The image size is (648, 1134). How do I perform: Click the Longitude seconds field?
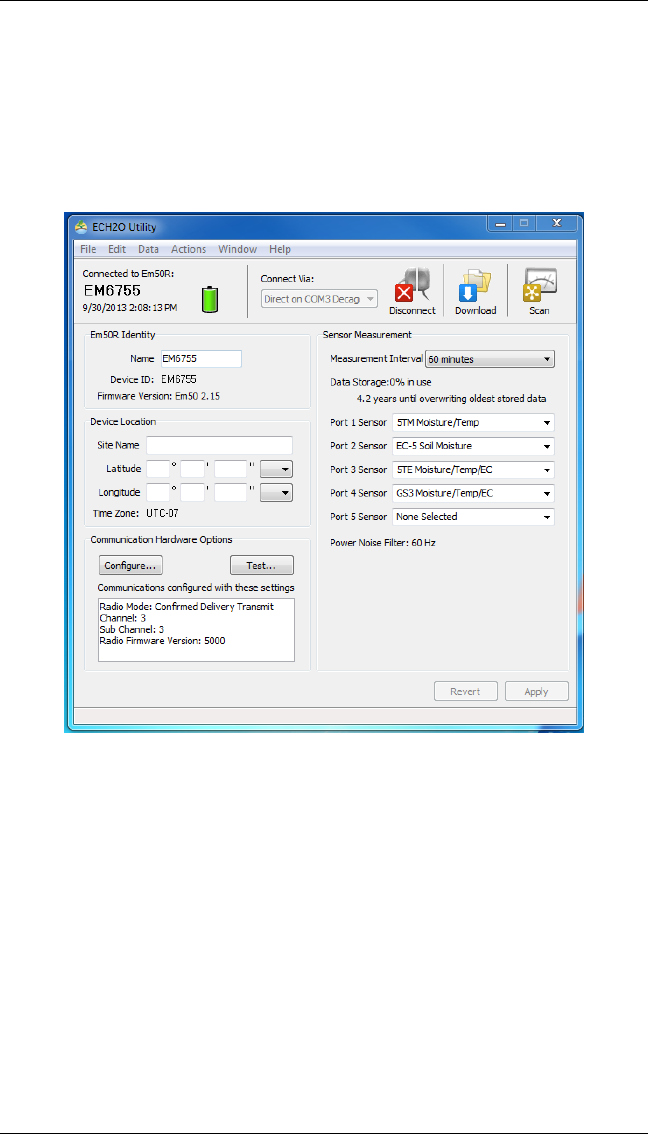point(231,493)
